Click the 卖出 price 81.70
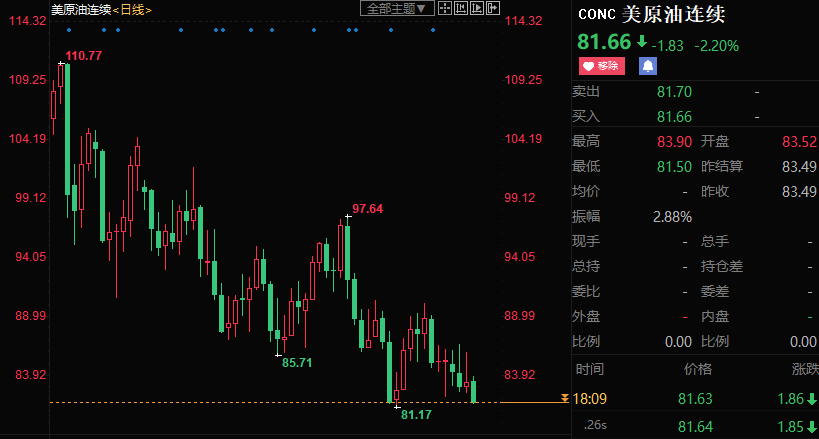819x439 pixels. click(675, 92)
